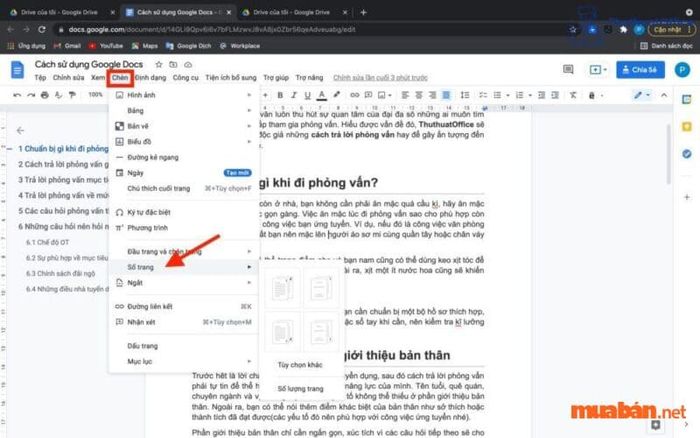Open the highlight color pen tool
The height and width of the screenshot is (438, 700).
pos(336,95)
